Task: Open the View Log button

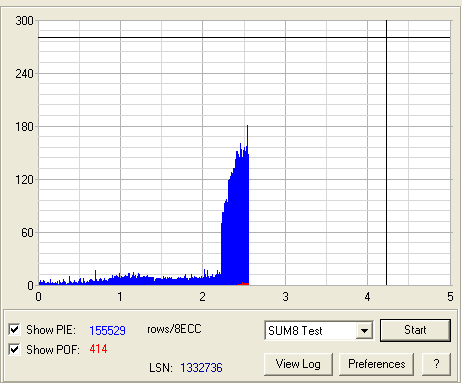Action: click(x=298, y=364)
